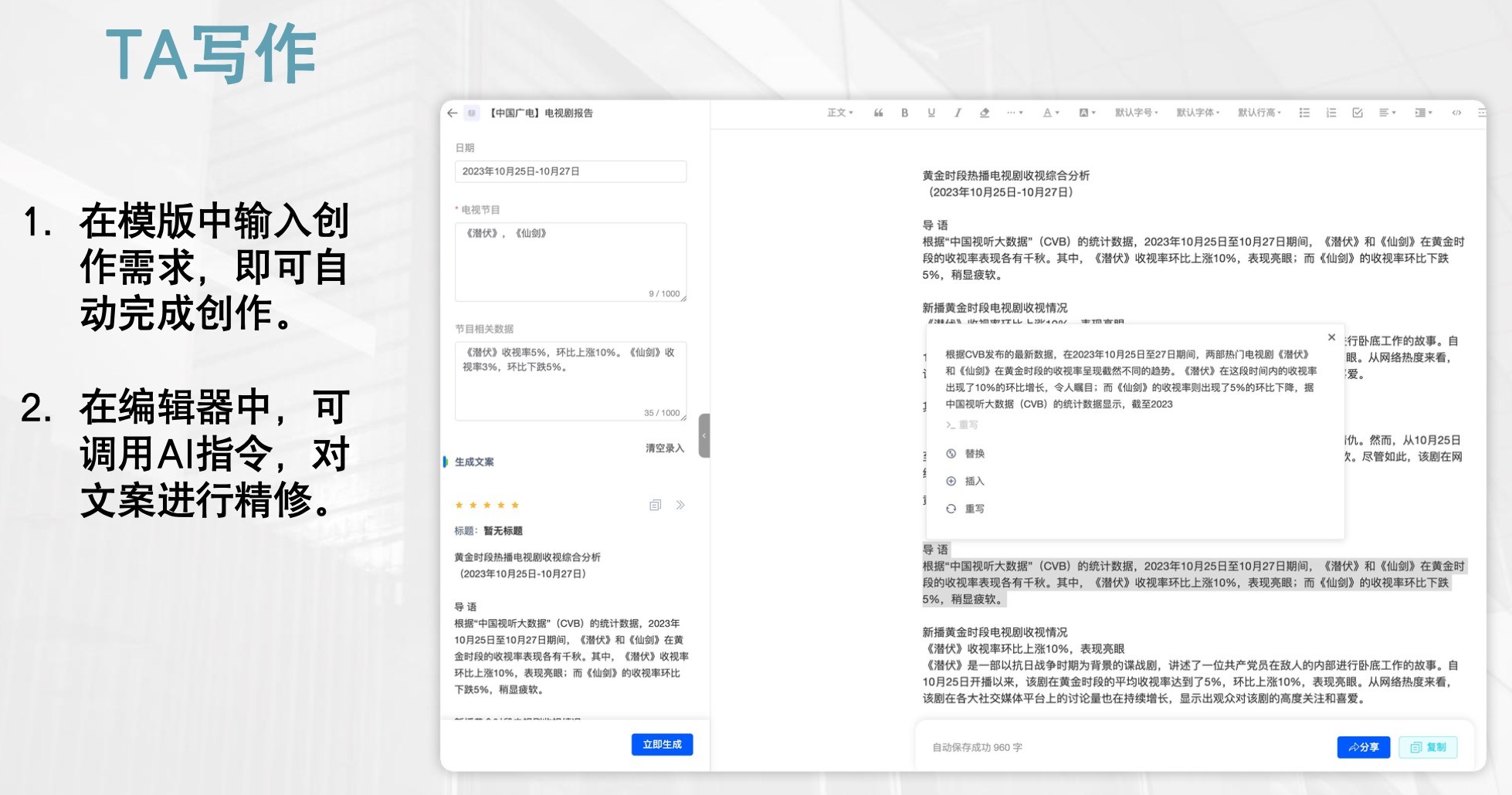Copy the generated result with the copy icon
The height and width of the screenshot is (795, 1512).
coord(655,505)
